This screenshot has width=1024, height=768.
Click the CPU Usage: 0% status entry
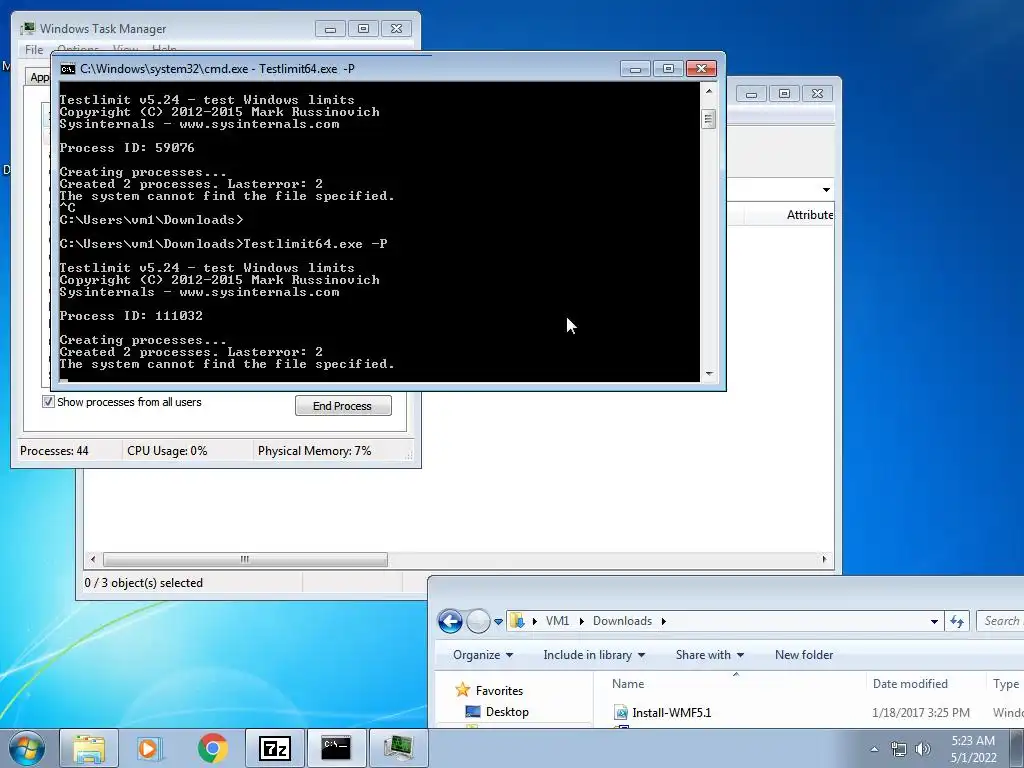(x=167, y=451)
